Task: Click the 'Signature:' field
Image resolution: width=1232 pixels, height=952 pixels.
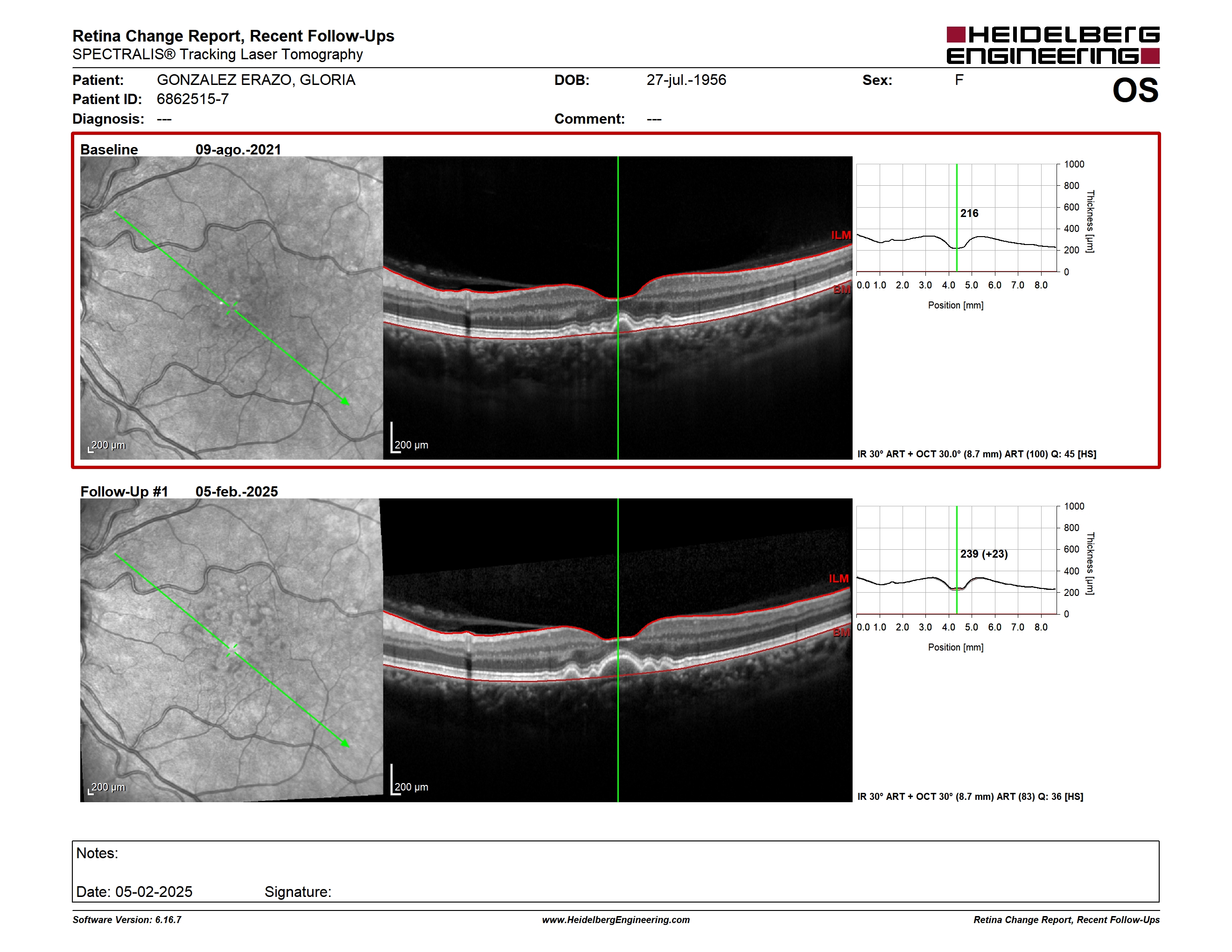Action: click(x=298, y=892)
